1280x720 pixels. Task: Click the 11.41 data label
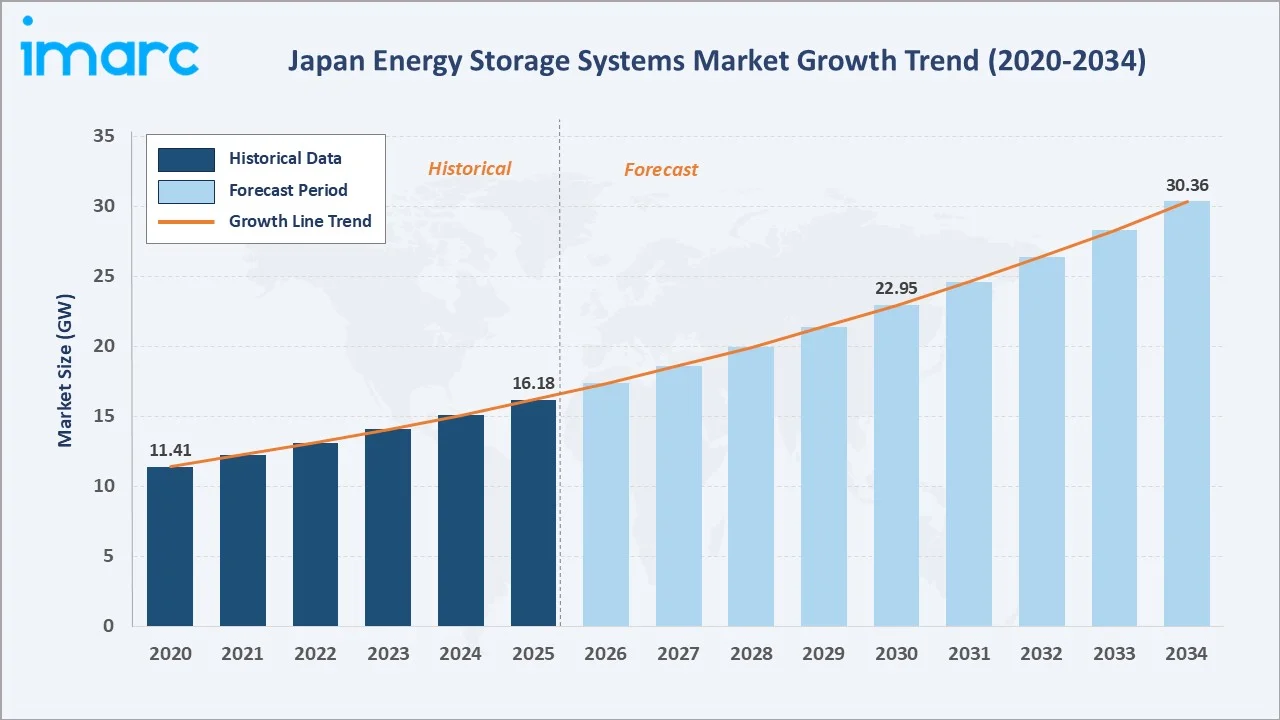(x=170, y=450)
